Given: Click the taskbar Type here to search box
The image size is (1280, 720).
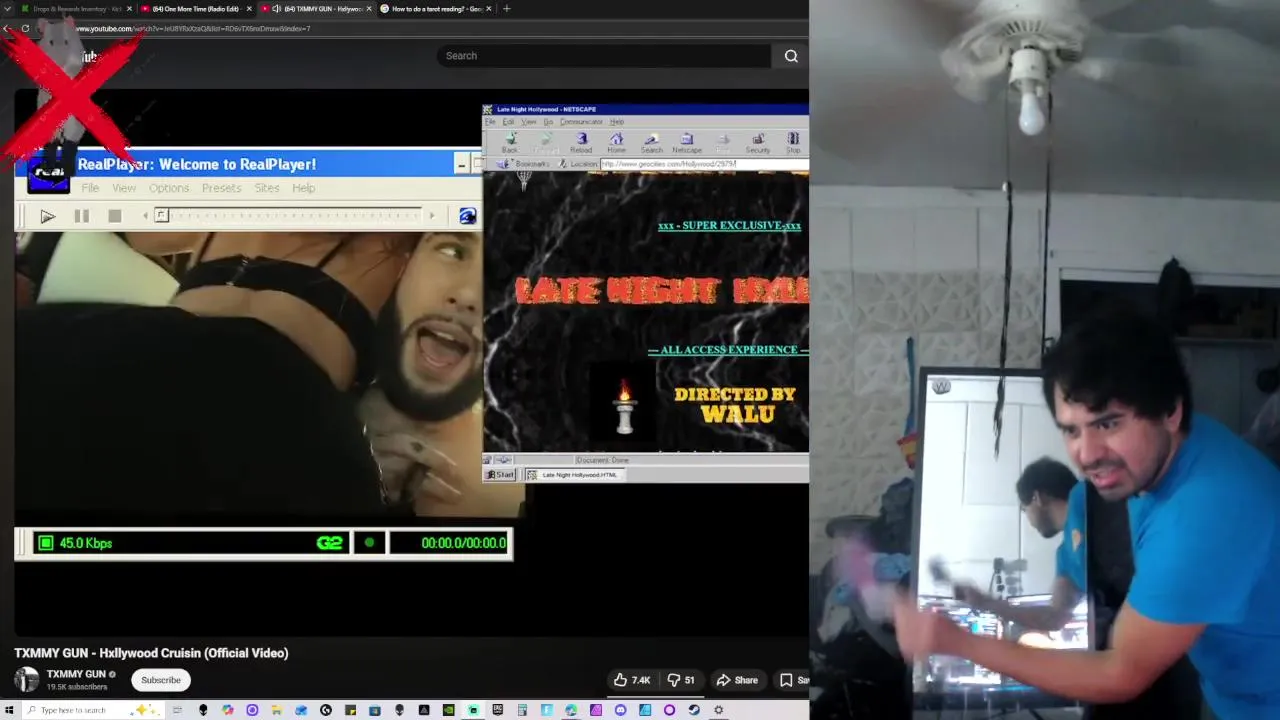Looking at the screenshot, I should click(x=91, y=710).
